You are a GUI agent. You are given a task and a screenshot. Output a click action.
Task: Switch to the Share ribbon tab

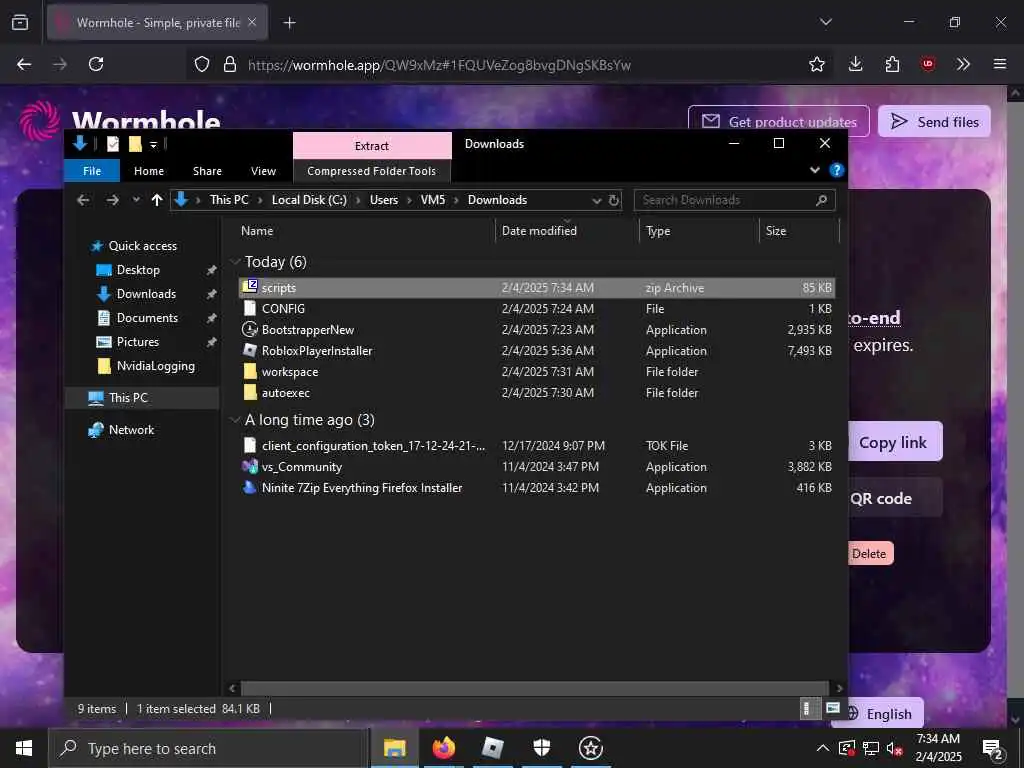[207, 171]
